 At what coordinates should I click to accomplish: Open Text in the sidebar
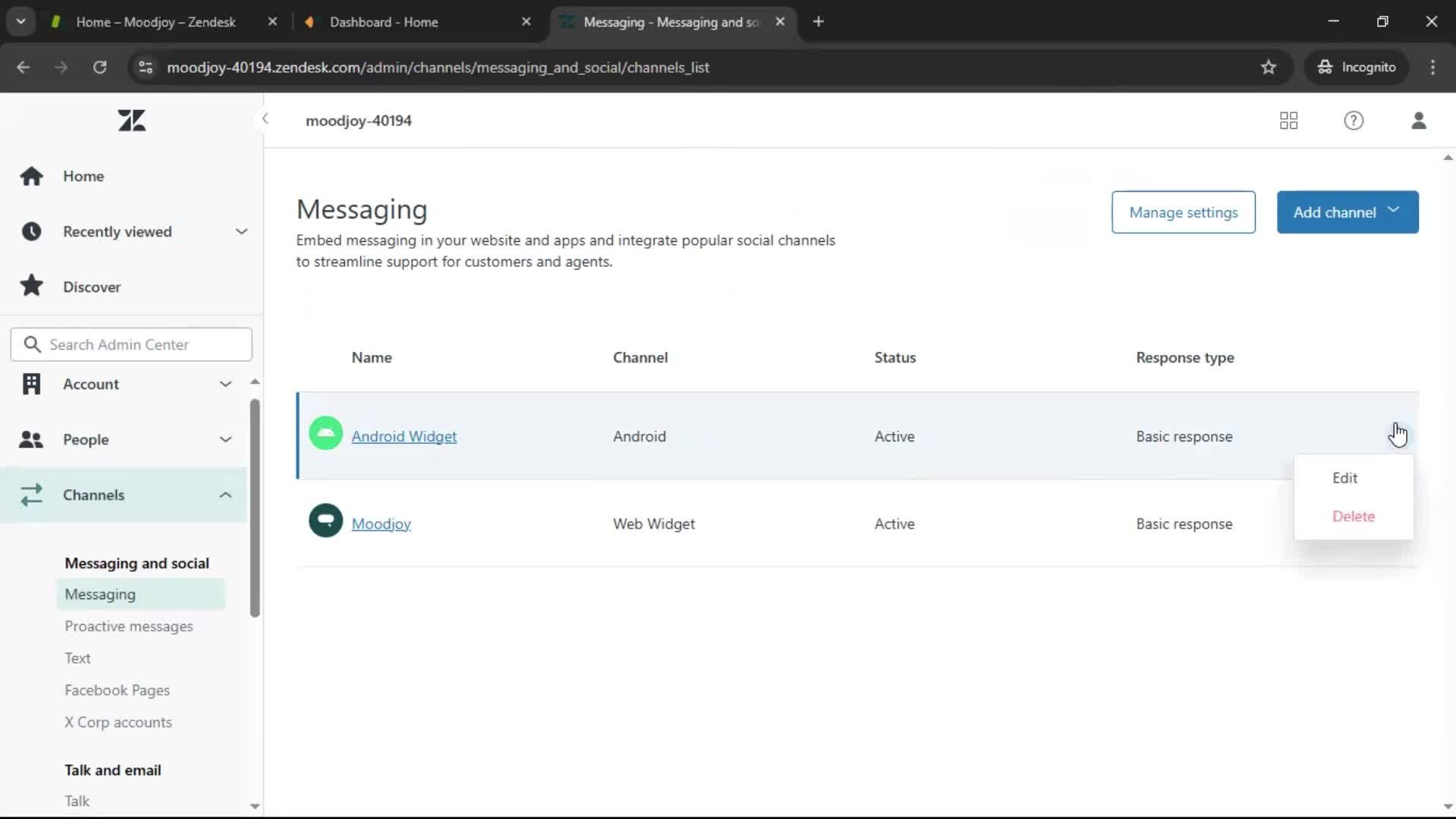click(x=77, y=658)
